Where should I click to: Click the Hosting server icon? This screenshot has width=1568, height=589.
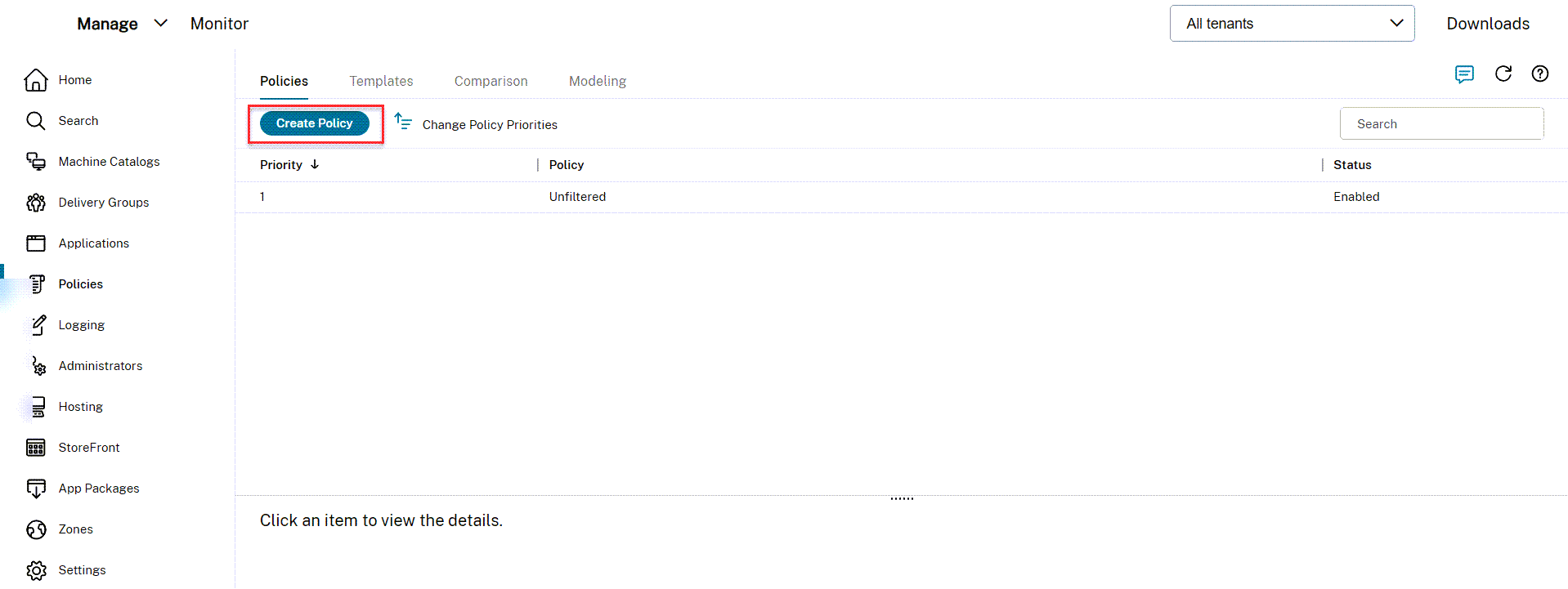click(x=38, y=407)
